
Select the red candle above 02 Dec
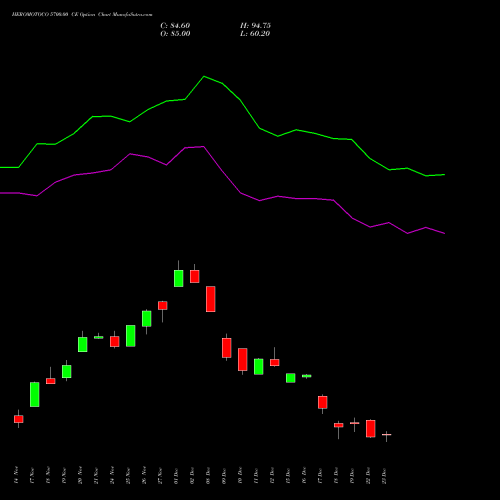pyautogui.click(x=195, y=276)
